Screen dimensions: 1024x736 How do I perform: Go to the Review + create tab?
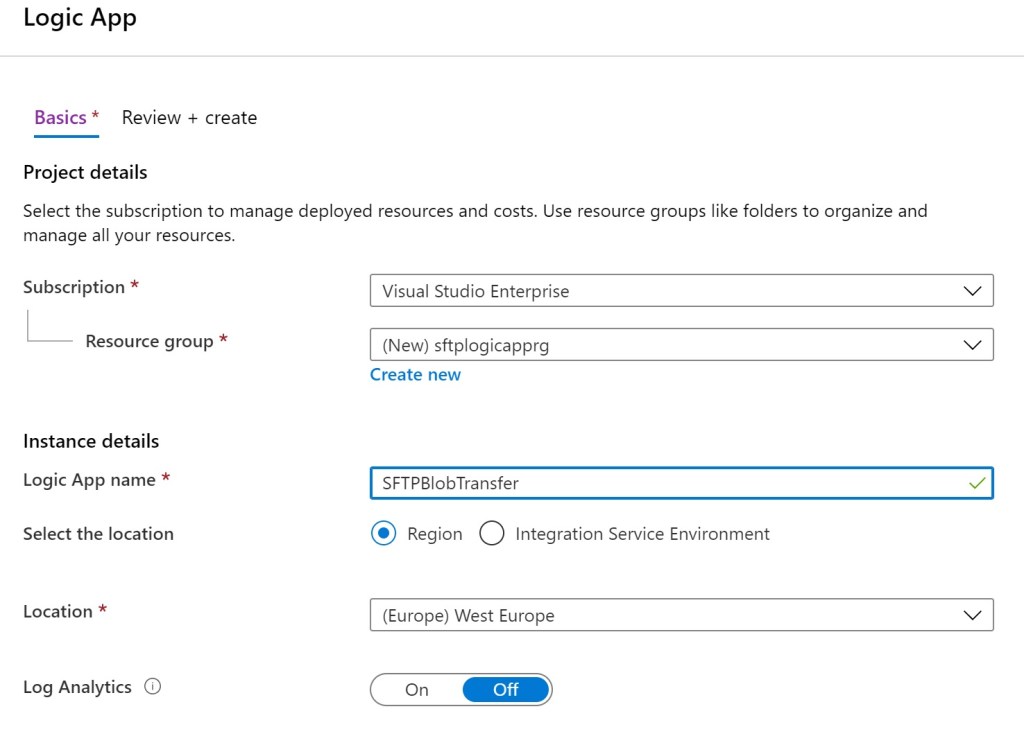(x=189, y=118)
